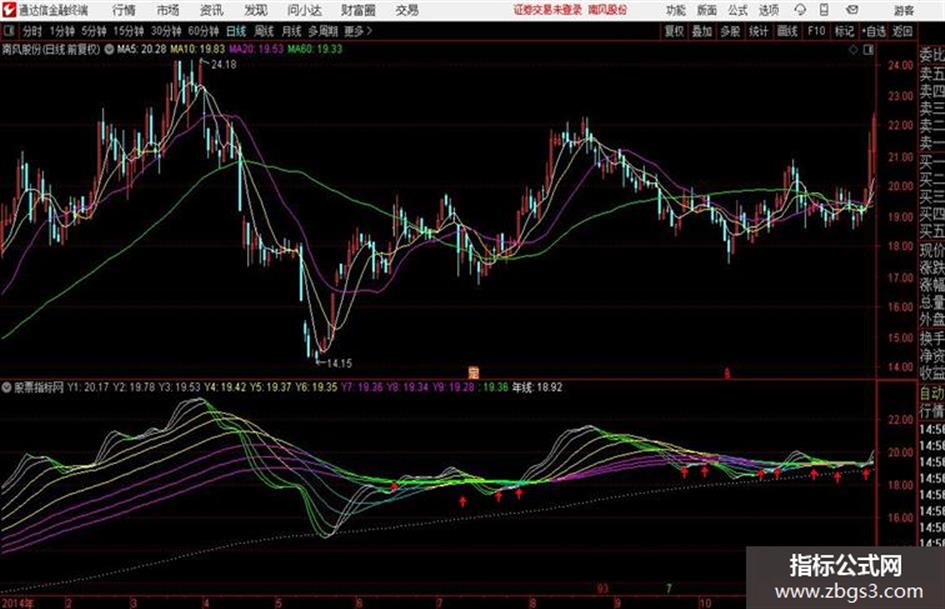
Task: Click the diamond icon at chart top-right
Action: coord(853,50)
